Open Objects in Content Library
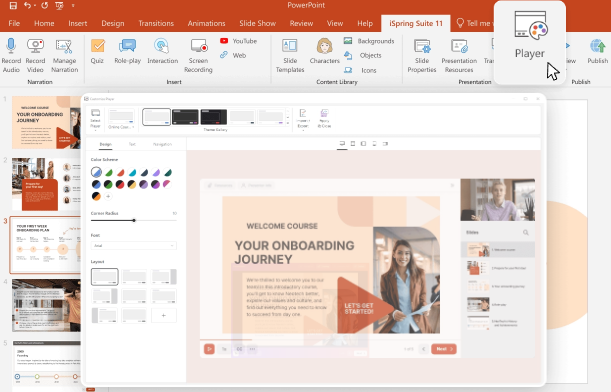The width and height of the screenshot is (611, 392). pyautogui.click(x=363, y=55)
